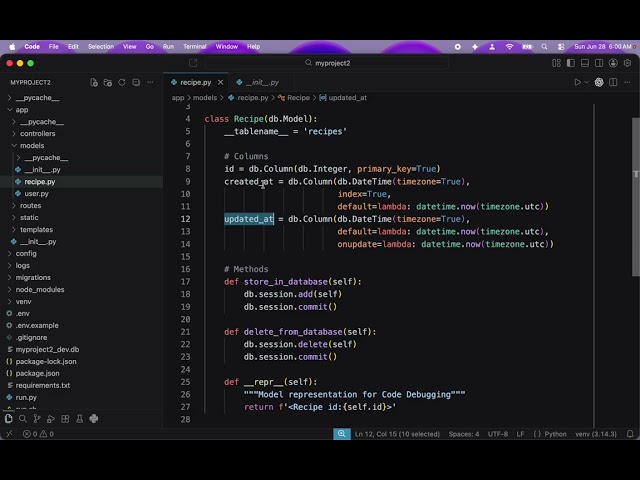Open the Terminal menu

pyautogui.click(x=195, y=47)
